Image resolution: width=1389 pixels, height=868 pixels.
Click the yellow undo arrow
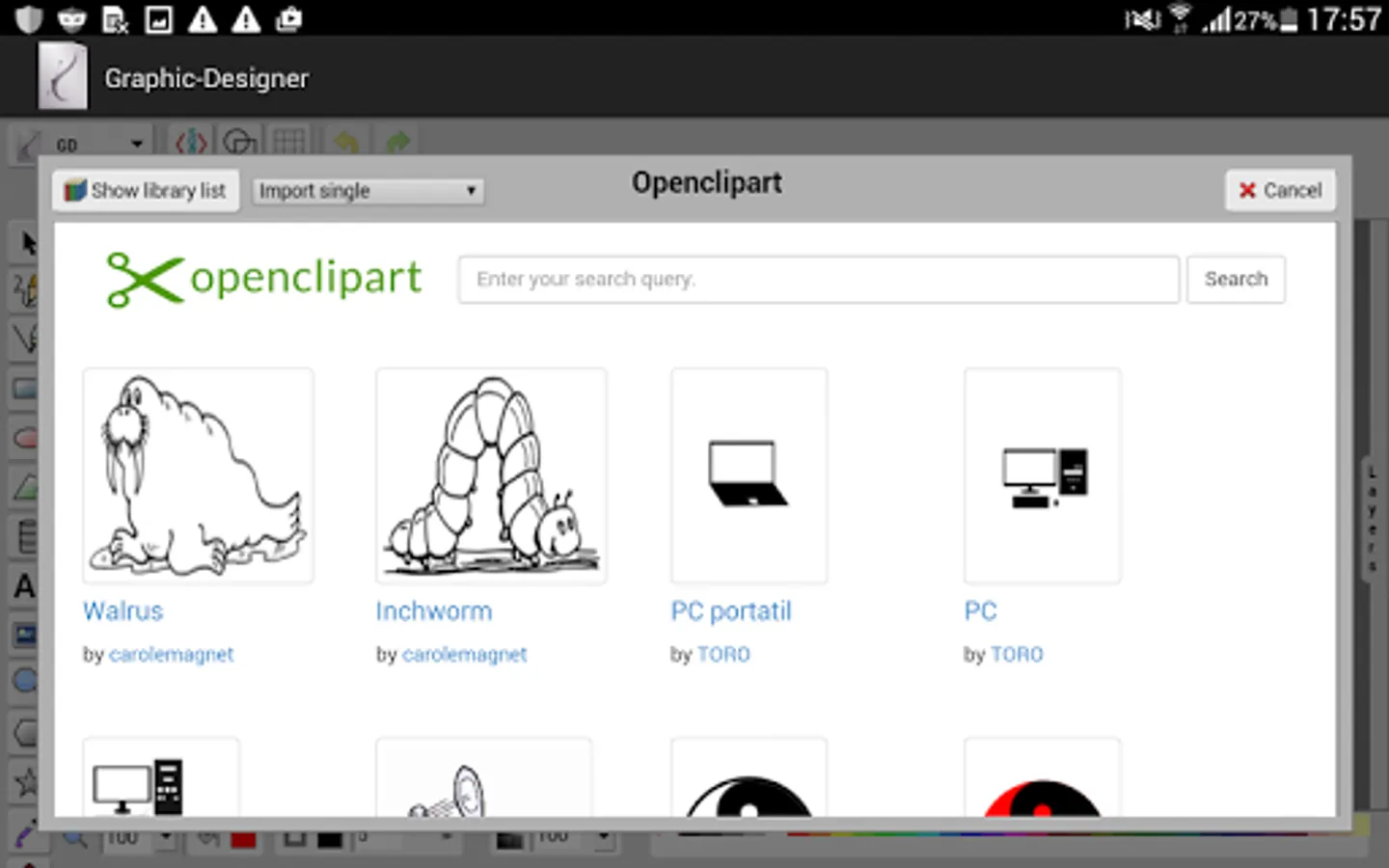pyautogui.click(x=347, y=143)
